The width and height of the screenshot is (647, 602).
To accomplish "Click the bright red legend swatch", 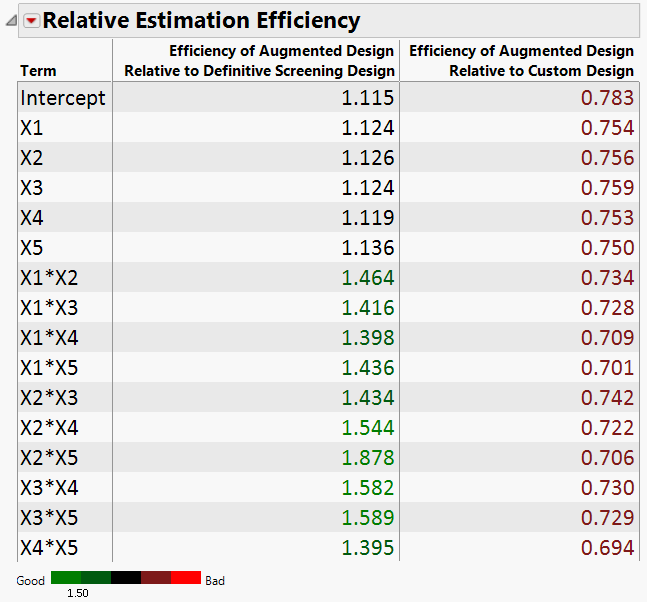I will pos(186,578).
